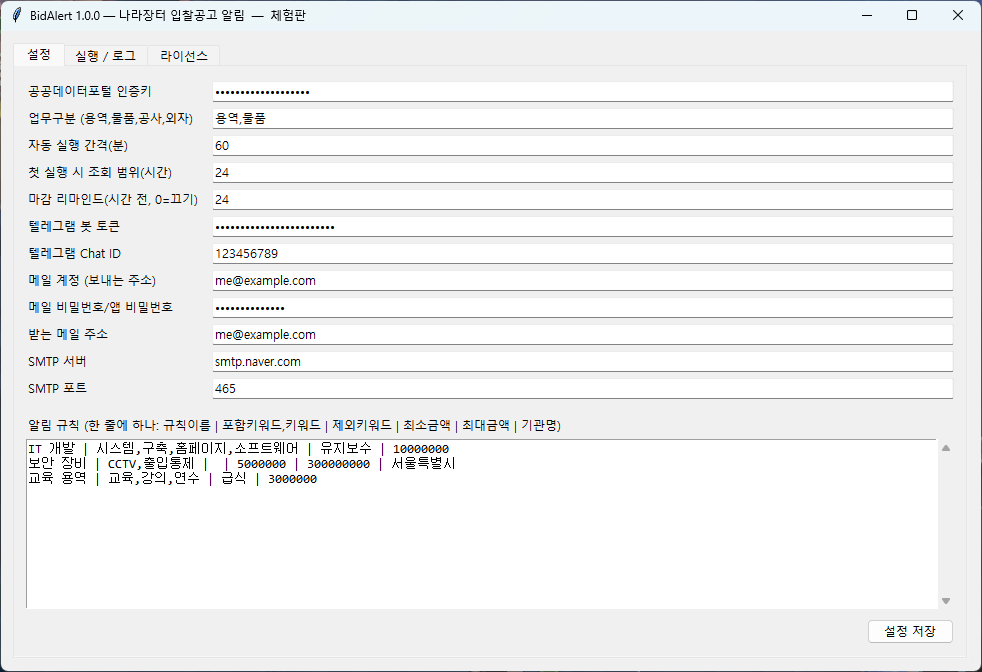Screen dimensions: 982x672
Task: Click the 텔레그램 봇 토큰 field
Action: (582, 227)
